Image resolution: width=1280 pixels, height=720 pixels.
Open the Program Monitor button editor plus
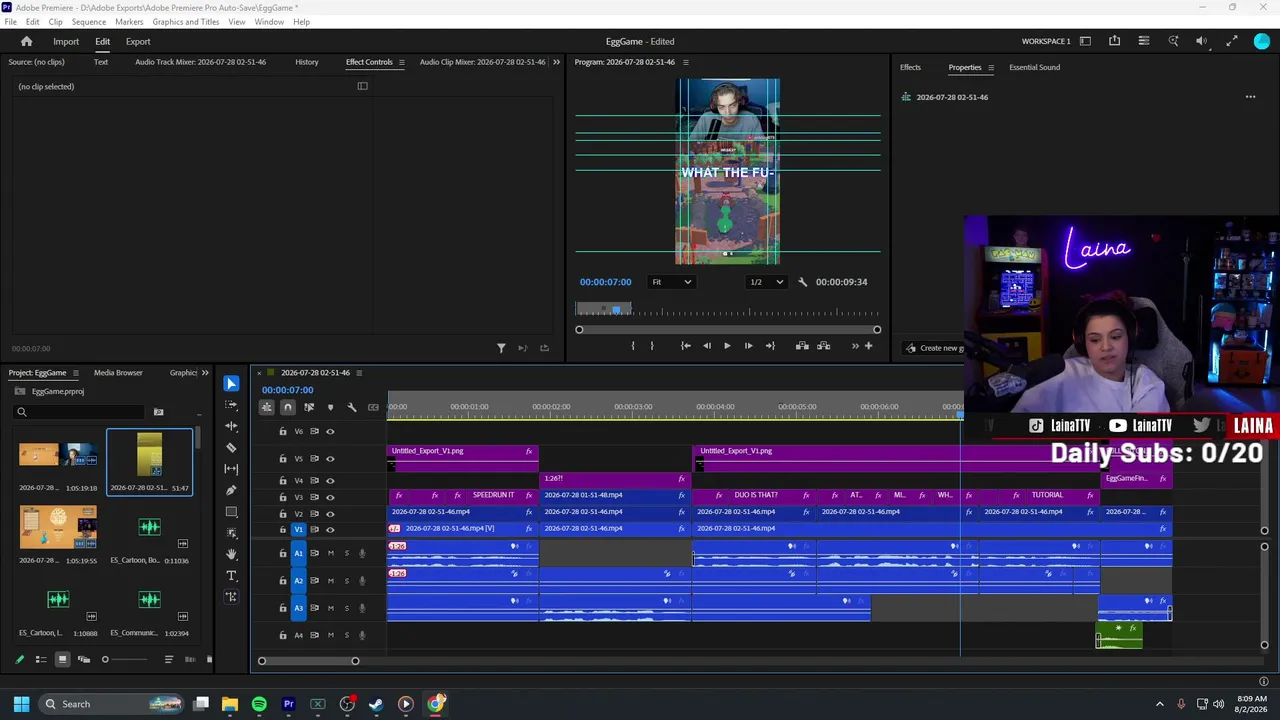868,346
